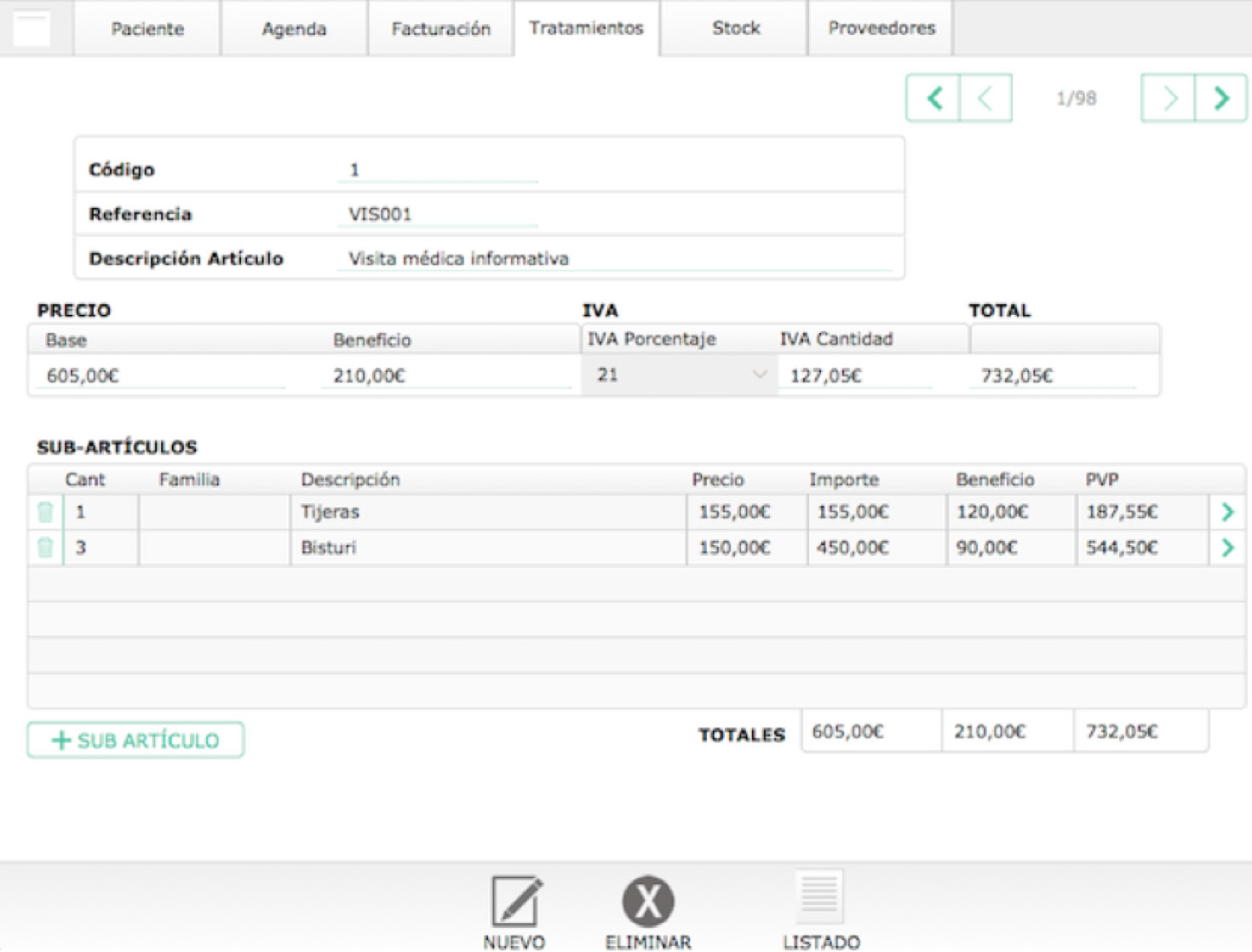Go to previous record arrow
Image resolution: width=1252 pixels, height=952 pixels.
[x=985, y=99]
